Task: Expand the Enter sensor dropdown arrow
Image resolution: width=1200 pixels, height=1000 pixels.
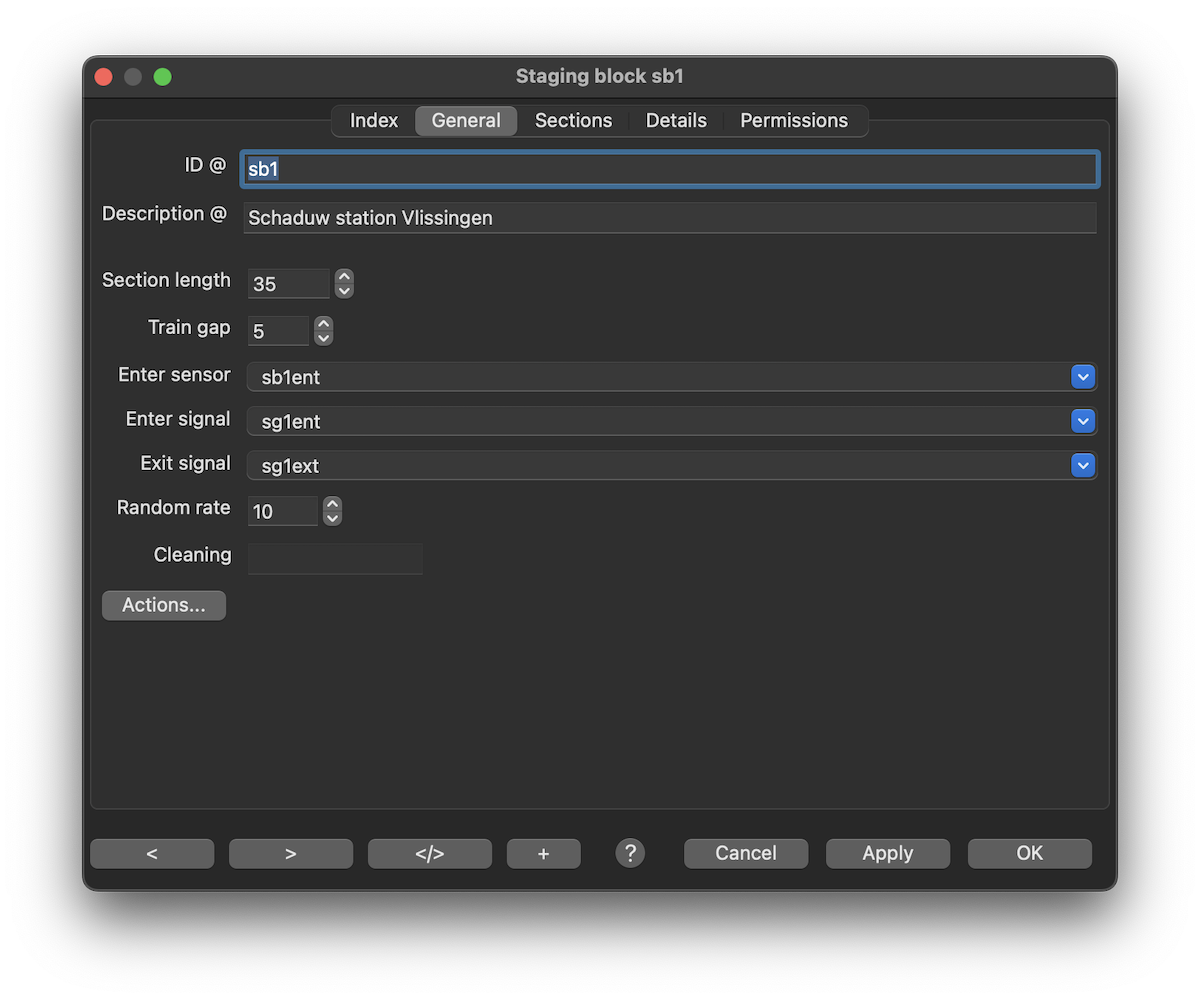Action: click(1083, 377)
